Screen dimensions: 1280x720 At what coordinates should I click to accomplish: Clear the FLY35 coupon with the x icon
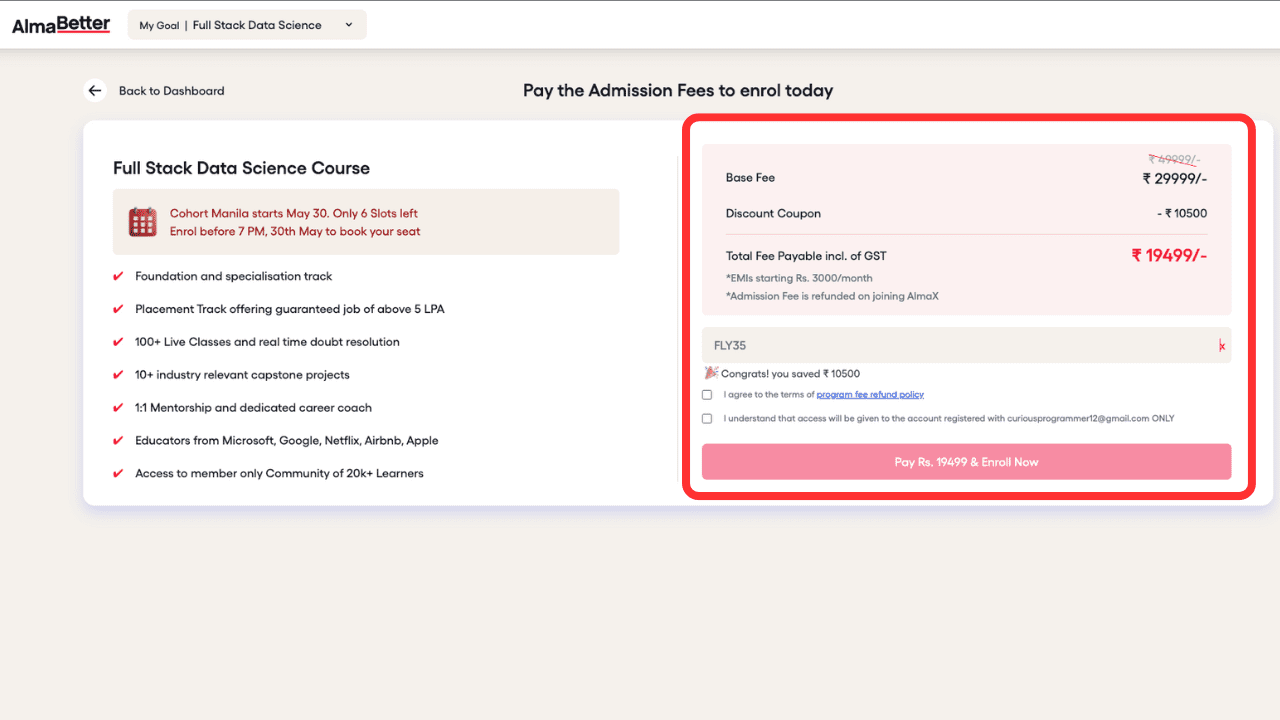pyautogui.click(x=1221, y=346)
